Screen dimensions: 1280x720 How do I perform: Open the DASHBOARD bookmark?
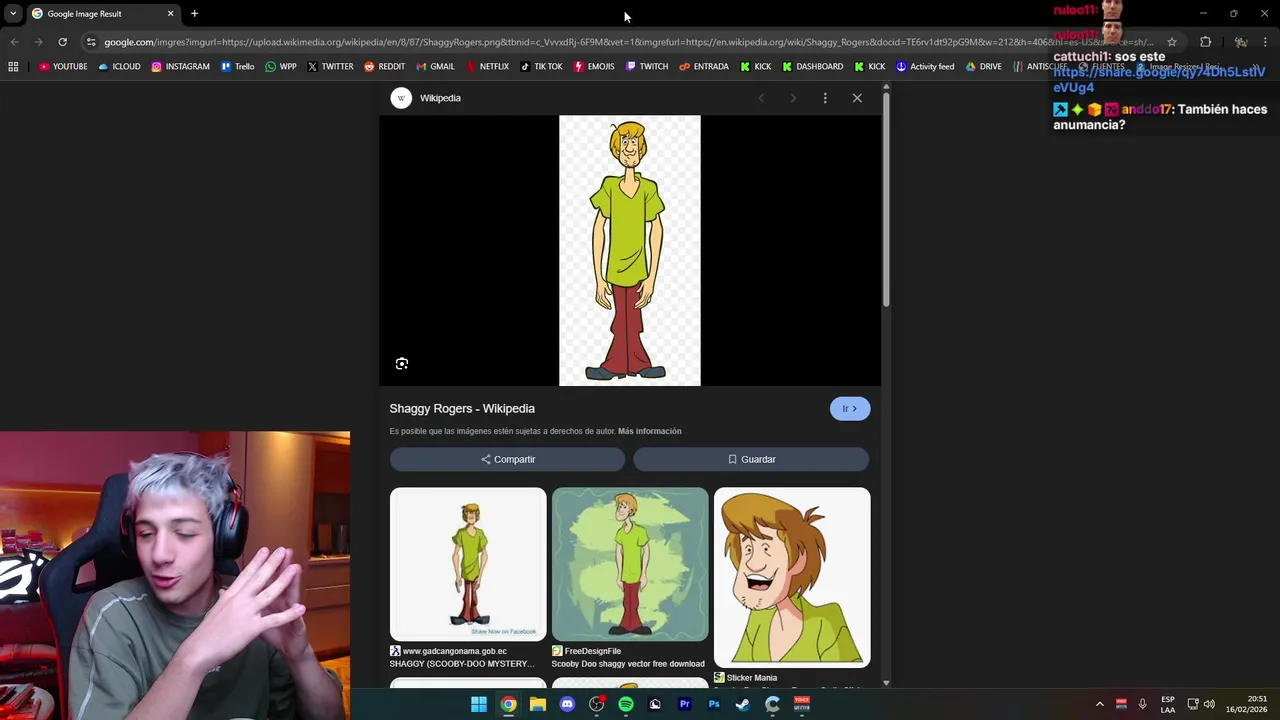813,67
